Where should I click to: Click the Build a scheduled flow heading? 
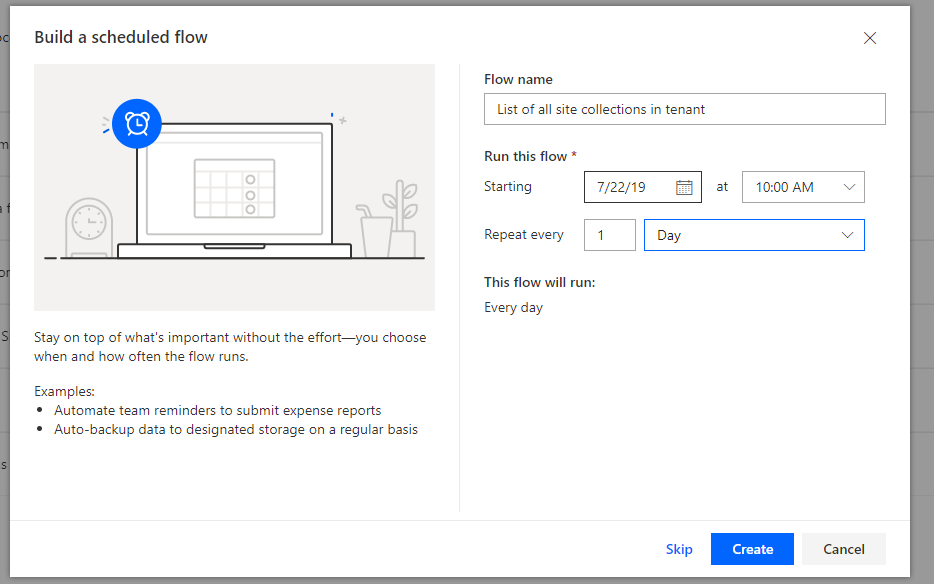[x=121, y=37]
